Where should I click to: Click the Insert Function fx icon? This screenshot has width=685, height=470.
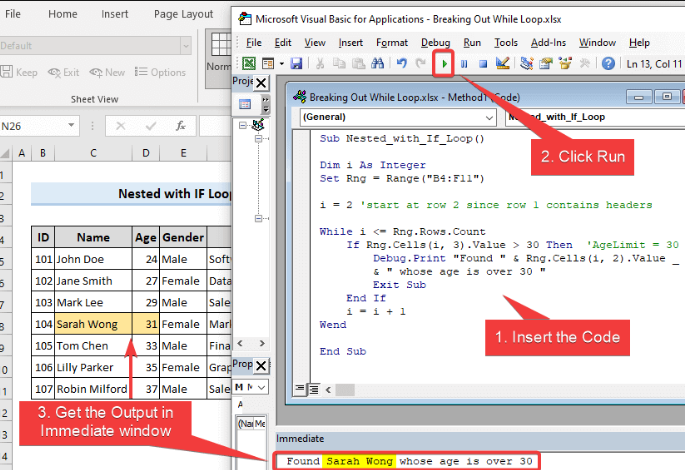coord(180,126)
